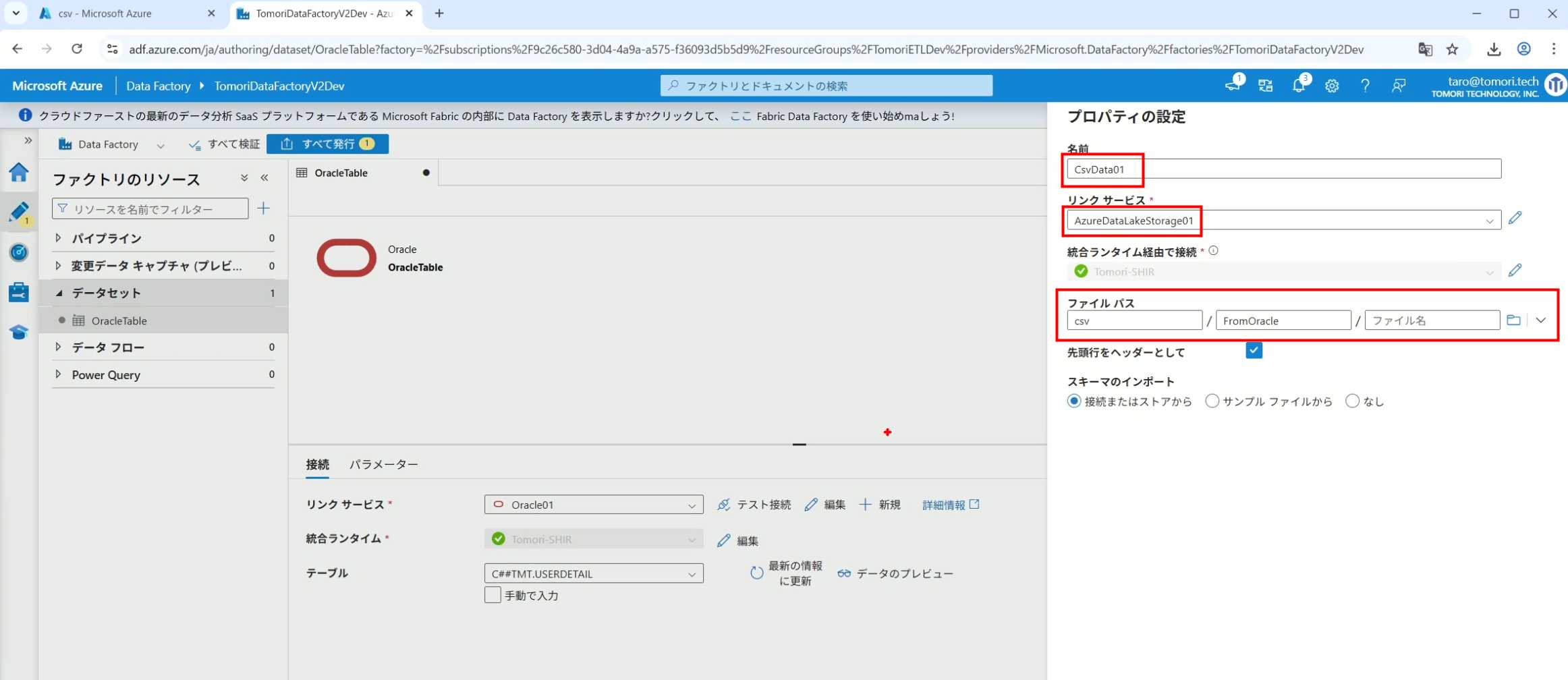
Task: Switch to the パラメーター tab
Action: point(383,464)
